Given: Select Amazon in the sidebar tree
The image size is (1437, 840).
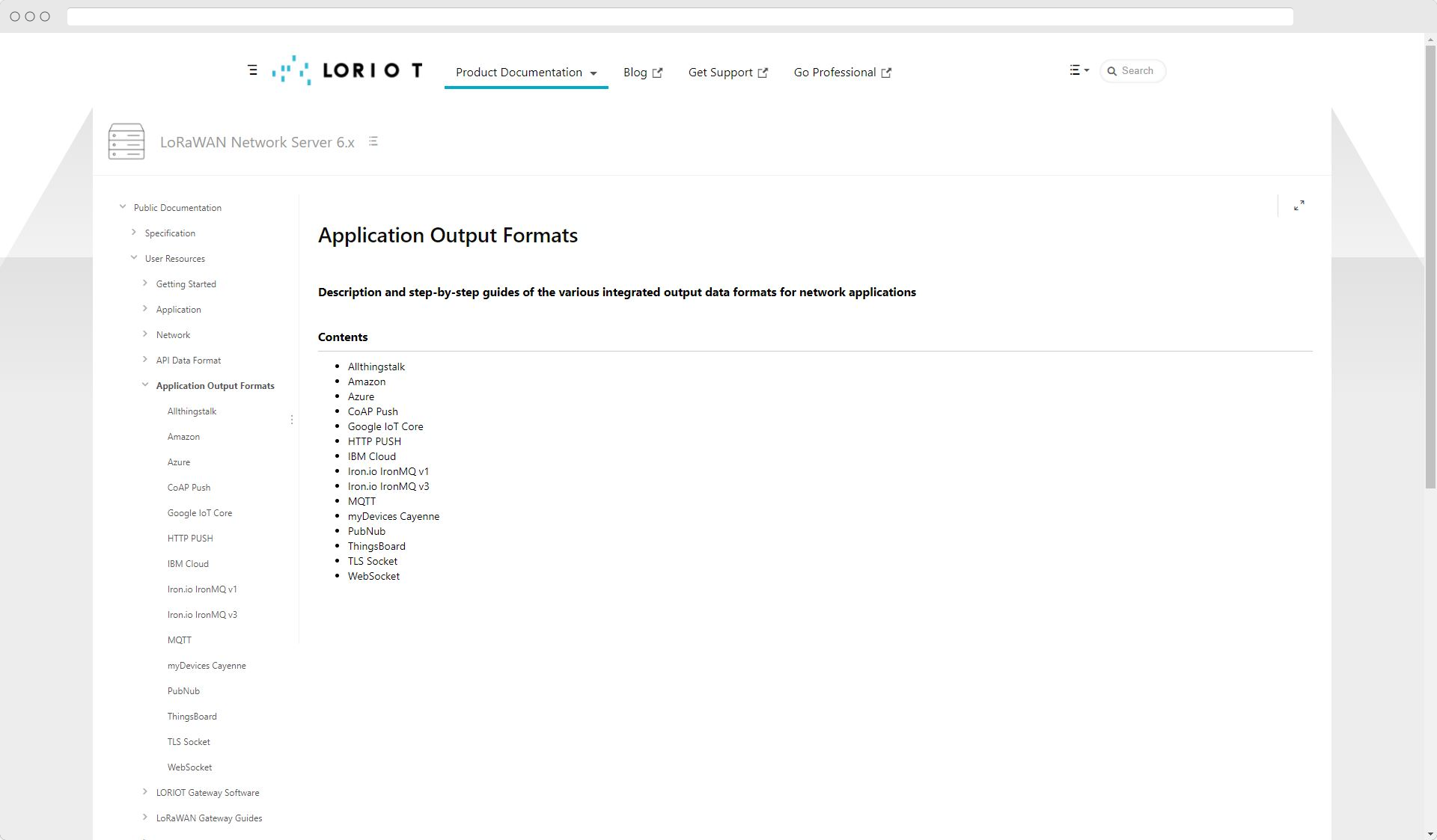Looking at the screenshot, I should (x=183, y=437).
